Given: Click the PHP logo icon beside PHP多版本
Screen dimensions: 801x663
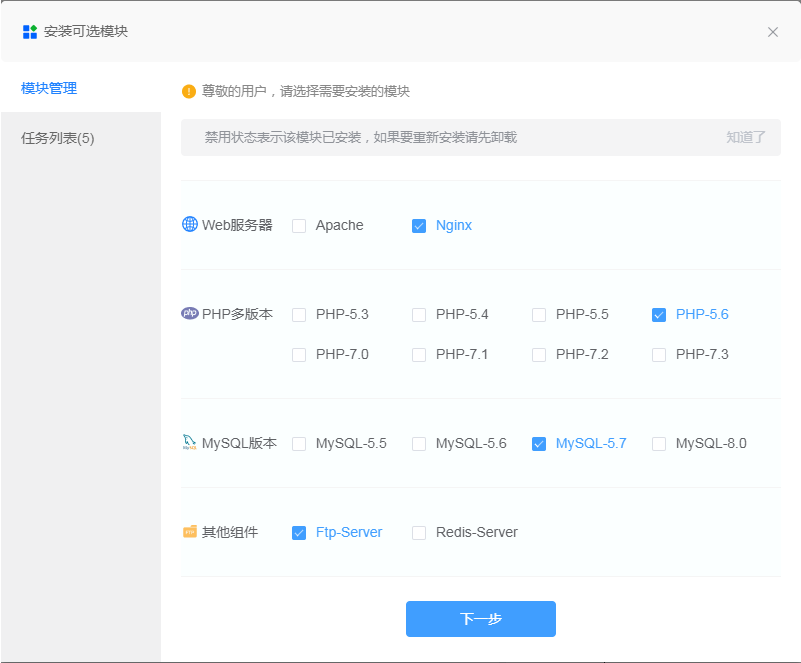Looking at the screenshot, I should point(190,314).
